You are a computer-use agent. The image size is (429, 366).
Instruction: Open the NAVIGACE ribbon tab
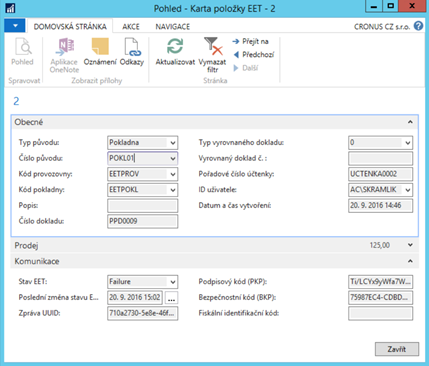173,27
